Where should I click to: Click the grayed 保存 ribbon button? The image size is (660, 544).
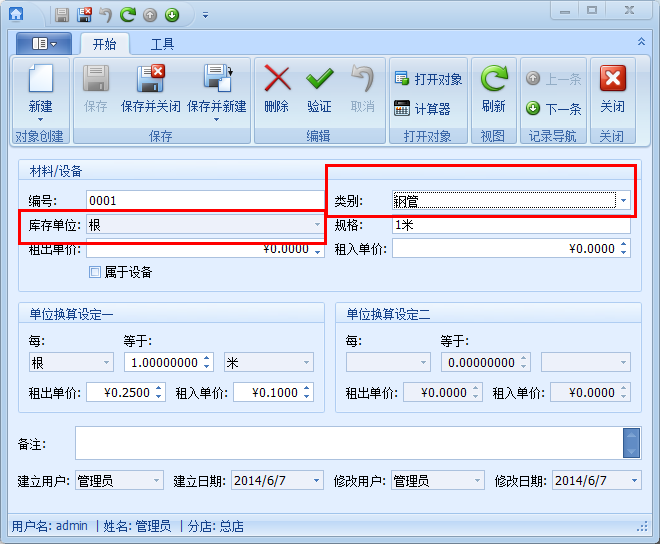pos(96,90)
